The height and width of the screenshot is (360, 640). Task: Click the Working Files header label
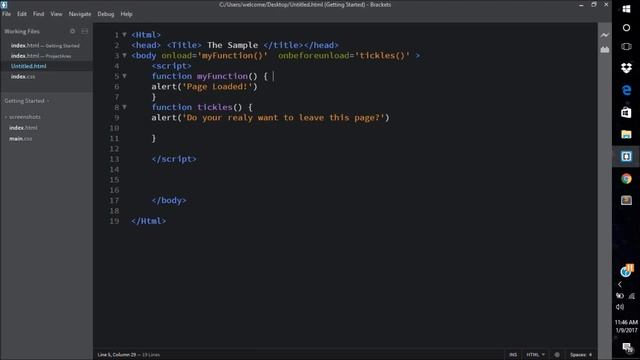click(x=22, y=31)
